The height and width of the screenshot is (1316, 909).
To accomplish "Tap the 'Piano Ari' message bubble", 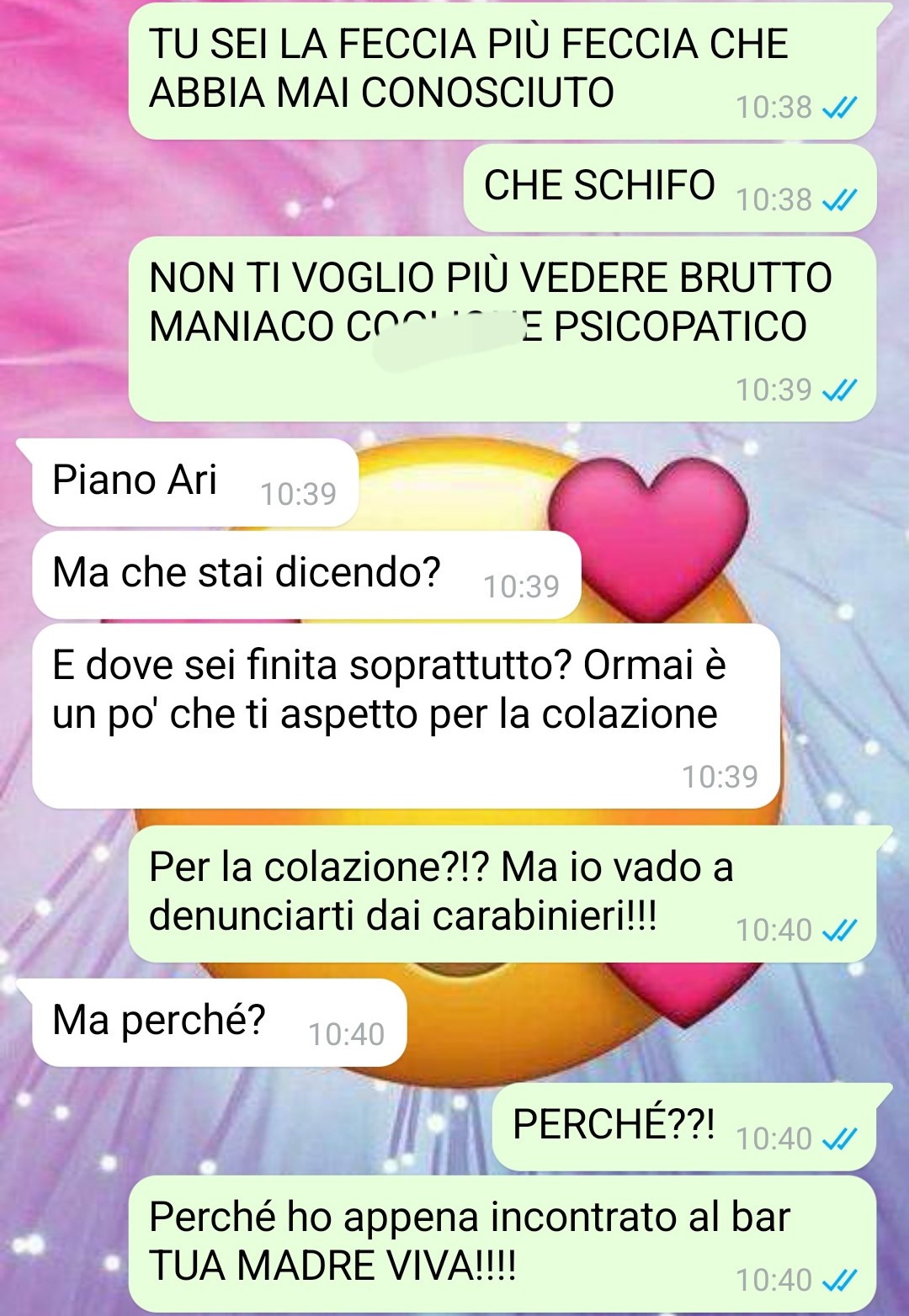I will pos(195,483).
